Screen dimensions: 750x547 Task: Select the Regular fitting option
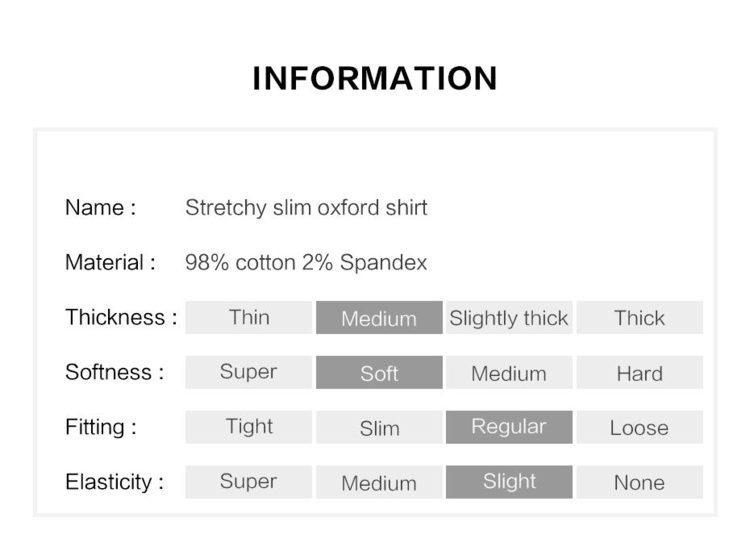pos(509,427)
